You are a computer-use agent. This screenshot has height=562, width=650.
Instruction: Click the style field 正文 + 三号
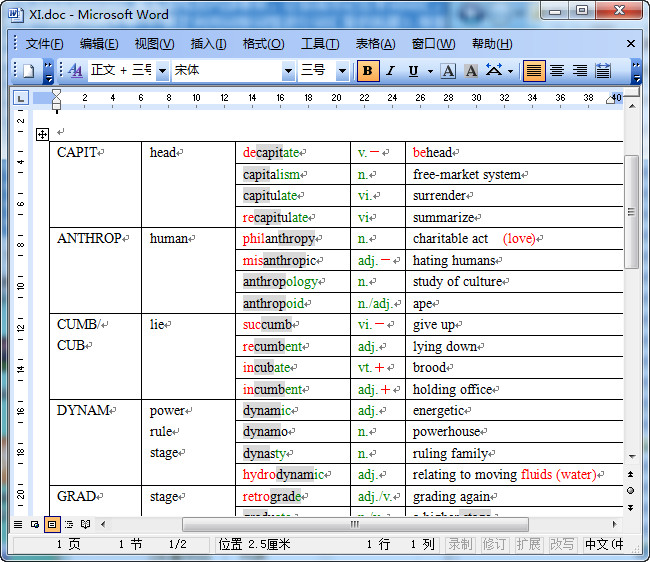(x=122, y=71)
